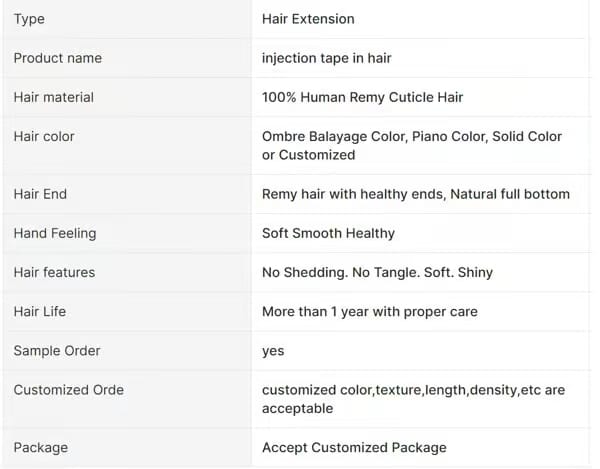Click the 'Hair material' row label
The image size is (600, 469).
coord(54,97)
